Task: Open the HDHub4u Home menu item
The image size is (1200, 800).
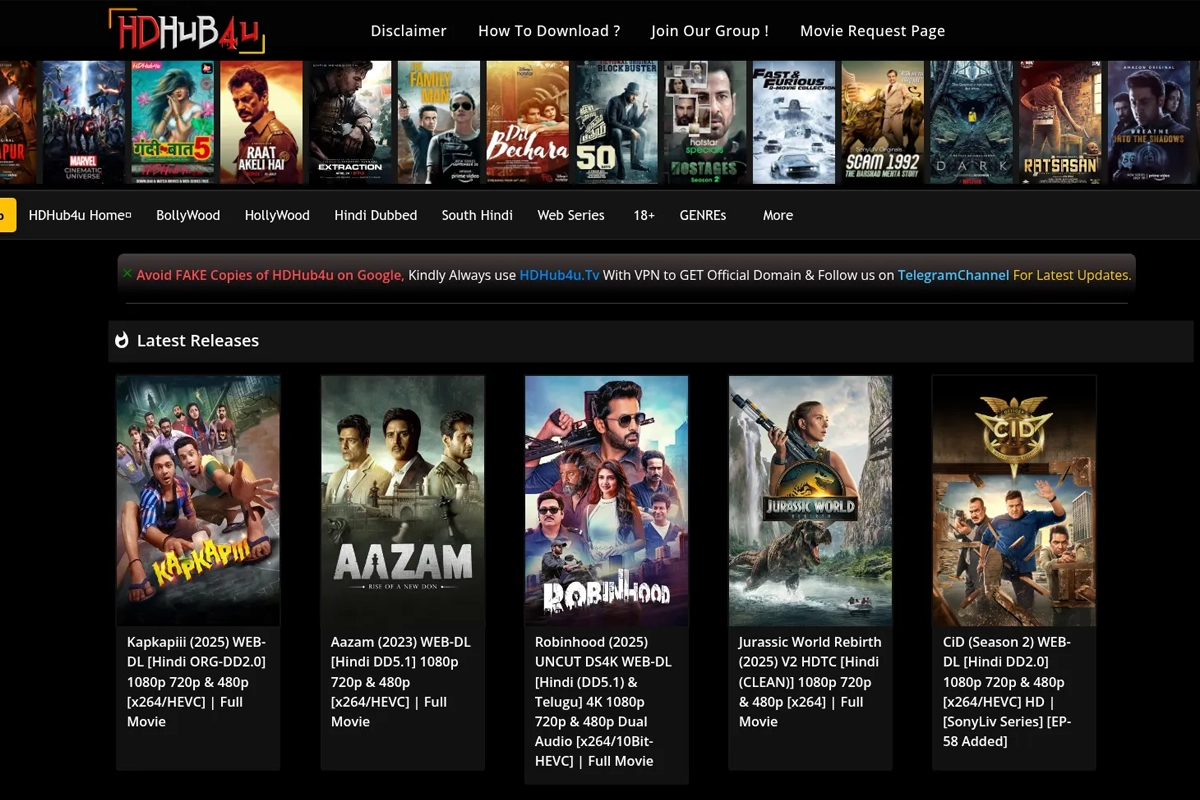Action: tap(79, 215)
